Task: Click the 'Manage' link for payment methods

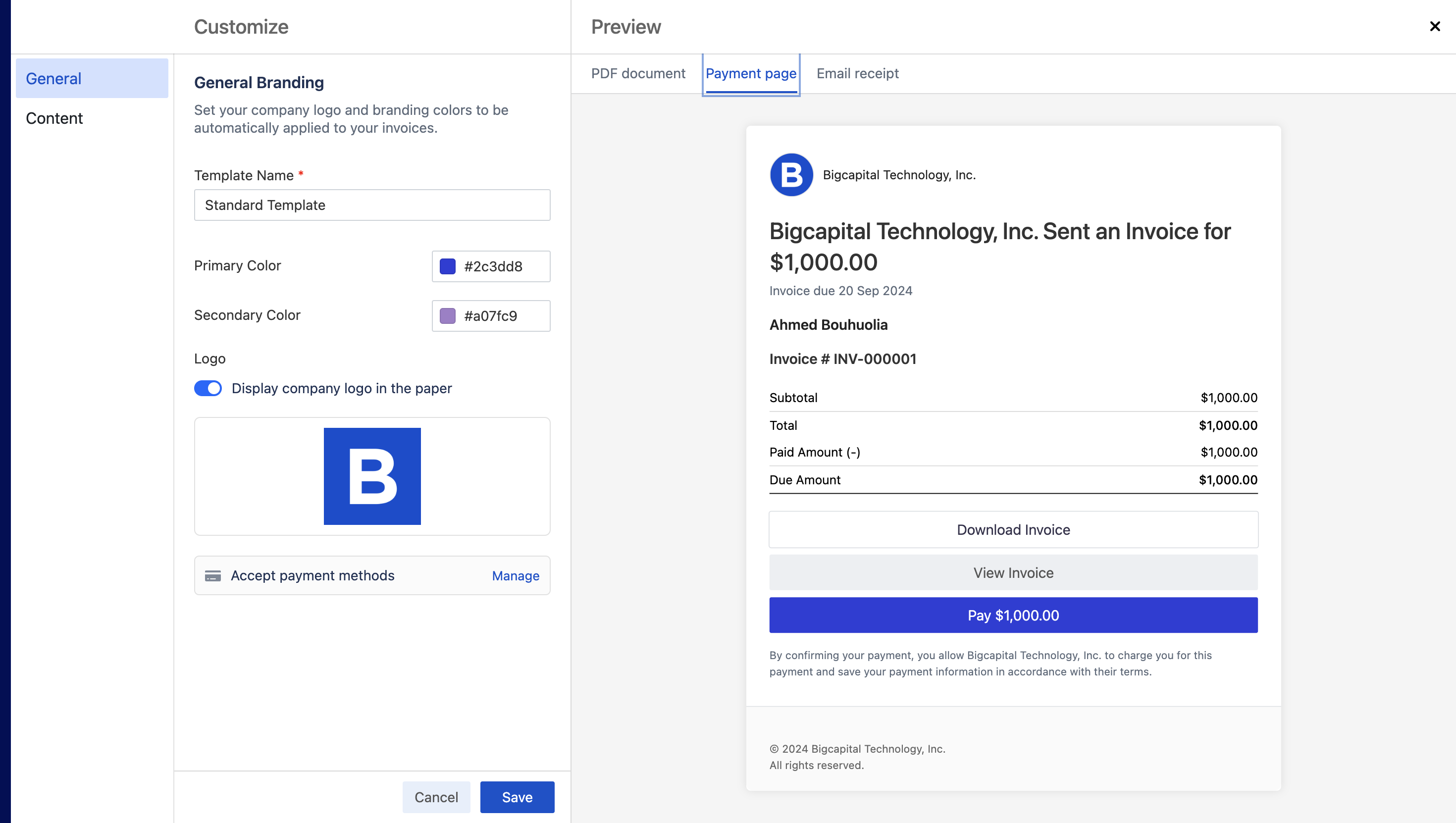Action: click(515, 575)
